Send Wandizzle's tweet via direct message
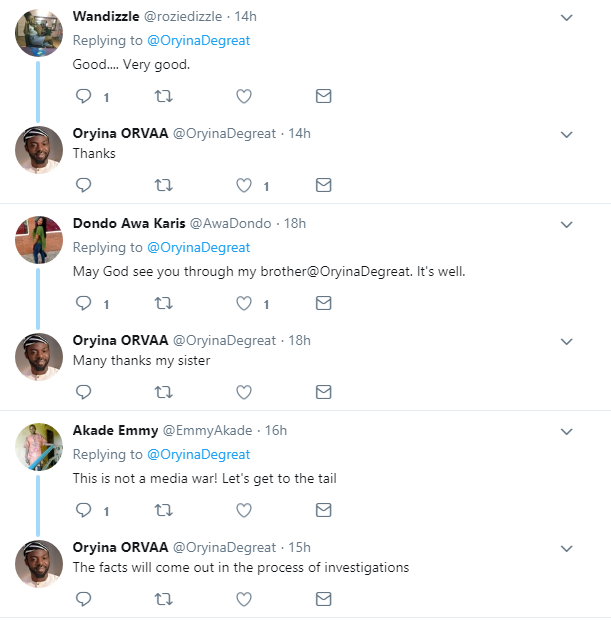Screen dimensions: 611x621 click(323, 97)
